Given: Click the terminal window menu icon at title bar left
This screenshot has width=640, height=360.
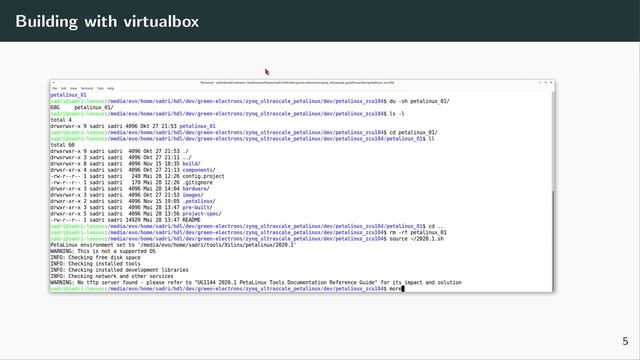Looking at the screenshot, I should pos(53,82).
